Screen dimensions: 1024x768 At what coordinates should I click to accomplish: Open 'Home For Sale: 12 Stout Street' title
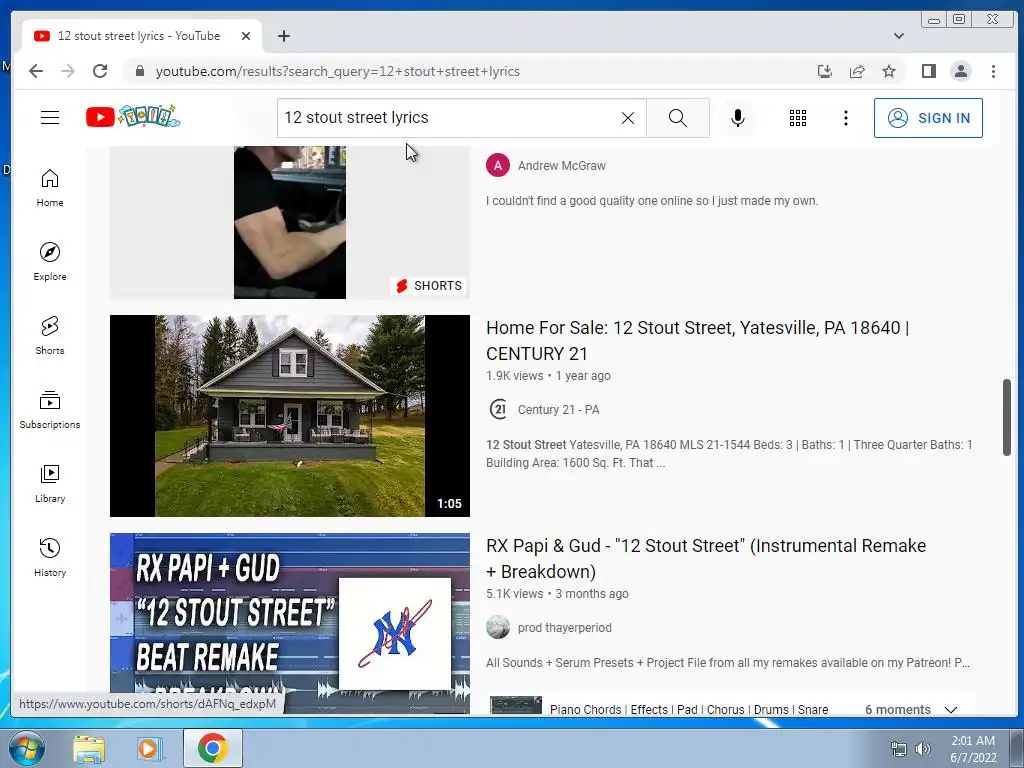(x=697, y=340)
